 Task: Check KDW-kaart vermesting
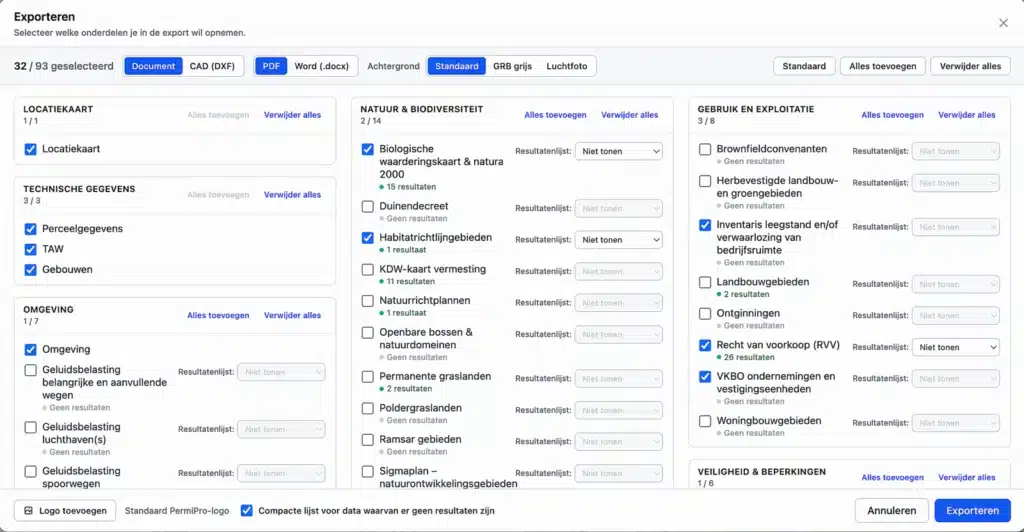click(368, 270)
